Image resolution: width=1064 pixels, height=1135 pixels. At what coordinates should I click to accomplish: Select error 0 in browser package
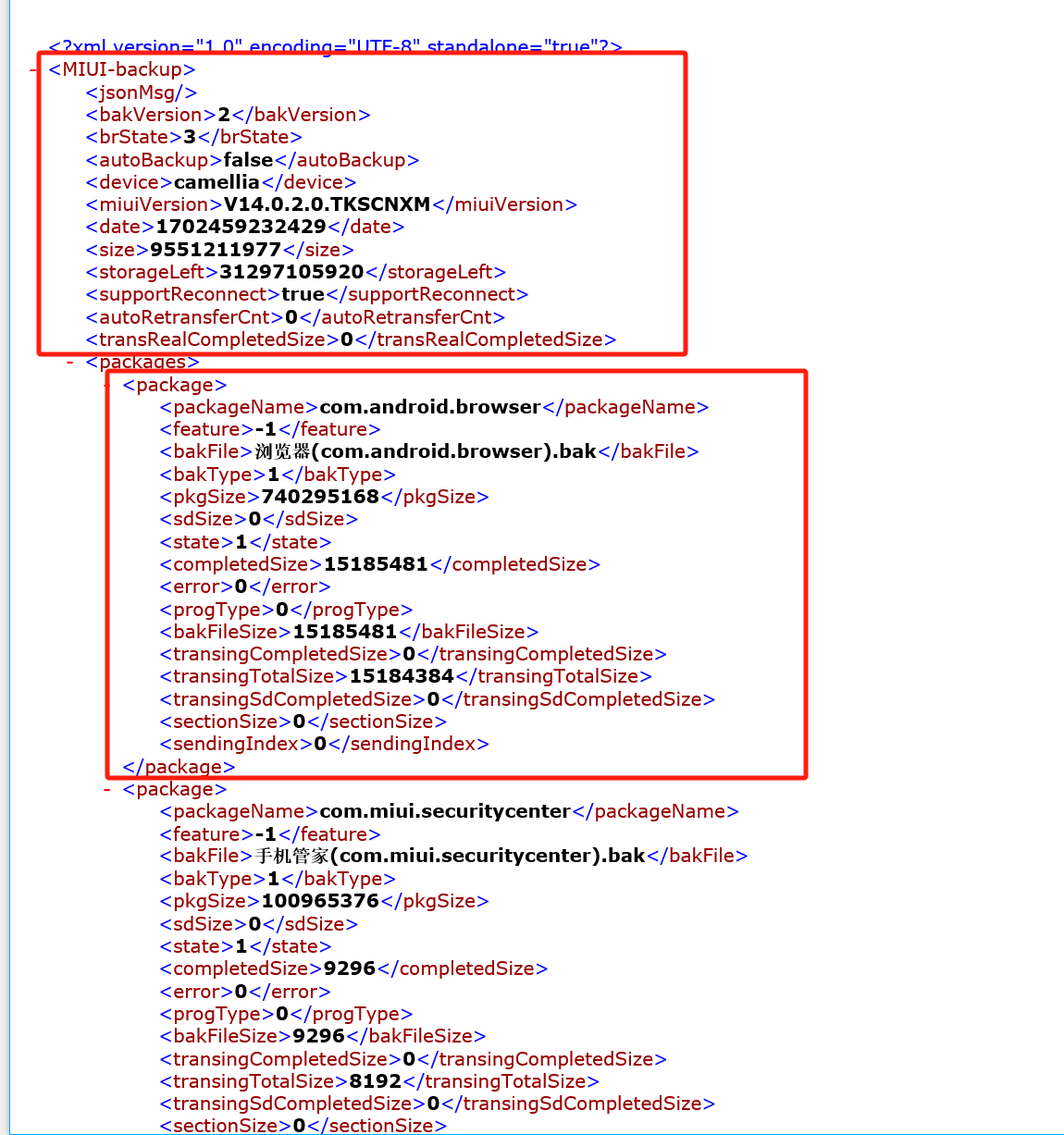[x=241, y=586]
